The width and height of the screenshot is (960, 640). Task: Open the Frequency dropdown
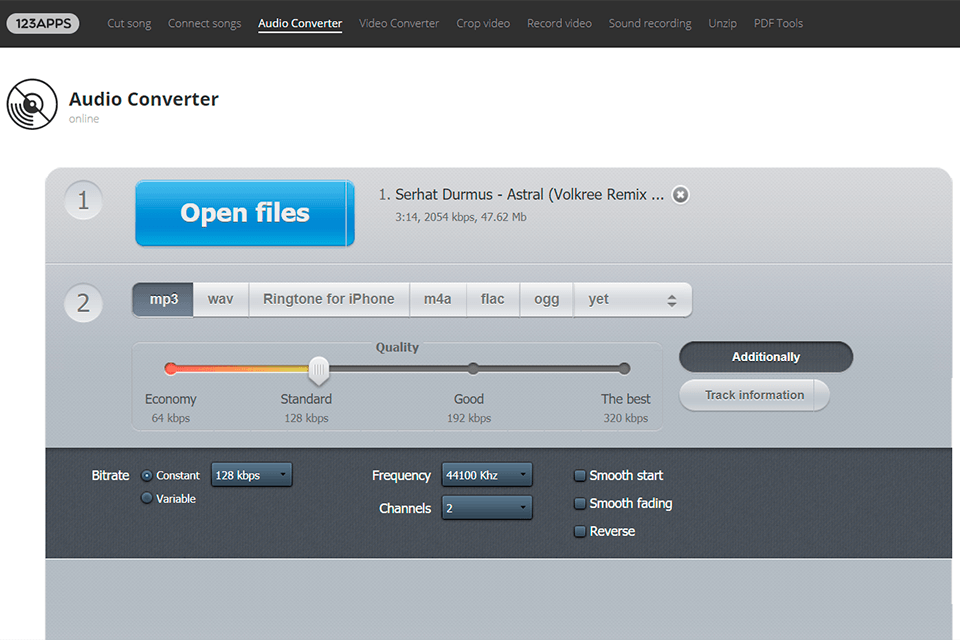[x=487, y=474]
